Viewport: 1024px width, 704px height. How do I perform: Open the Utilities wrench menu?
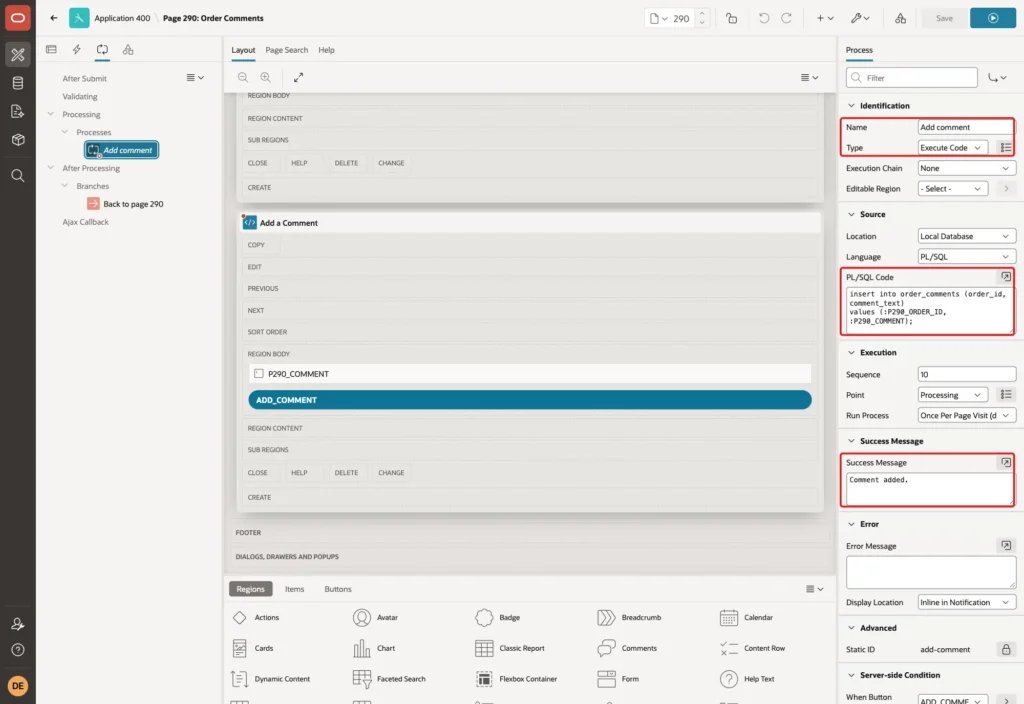click(x=860, y=18)
